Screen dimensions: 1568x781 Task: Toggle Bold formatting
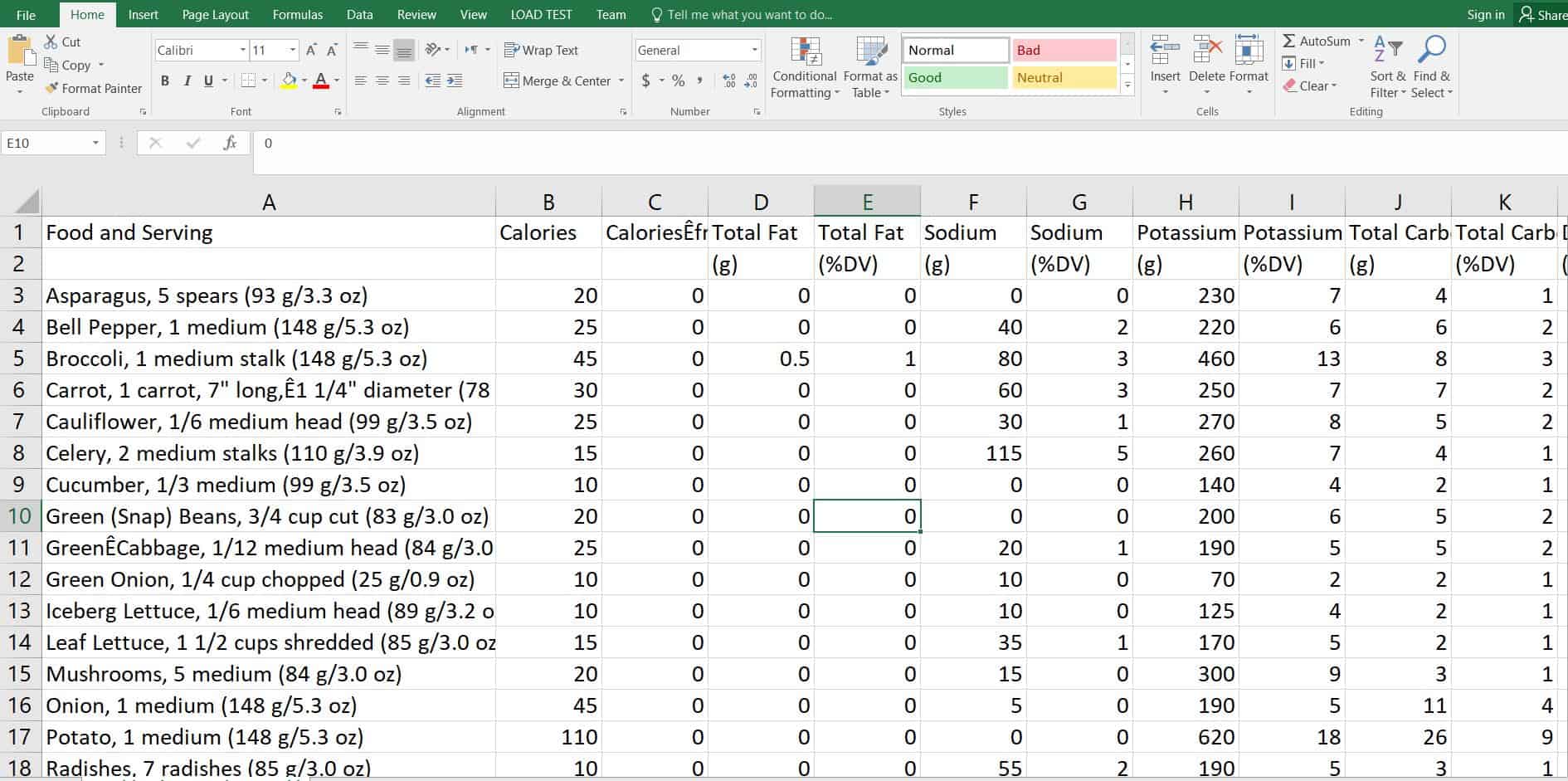click(x=165, y=81)
